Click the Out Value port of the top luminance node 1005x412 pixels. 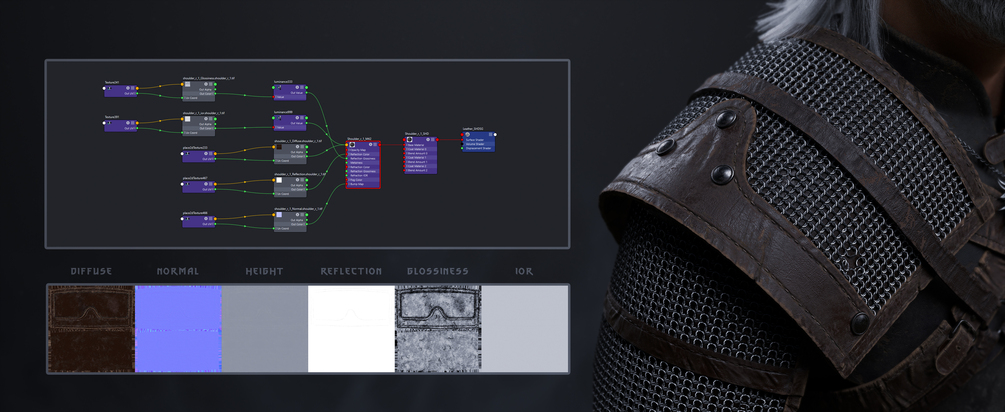point(306,93)
